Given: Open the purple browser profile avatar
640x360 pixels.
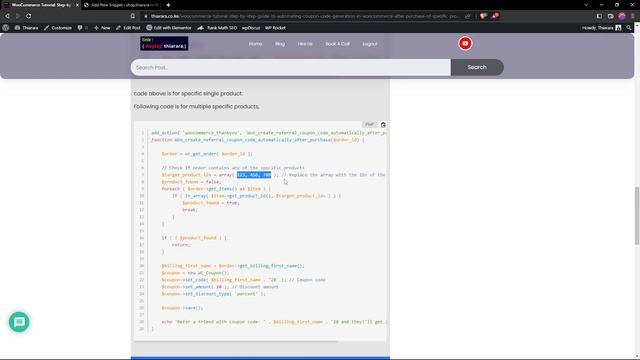Looking at the screenshot, I should 622,16.
